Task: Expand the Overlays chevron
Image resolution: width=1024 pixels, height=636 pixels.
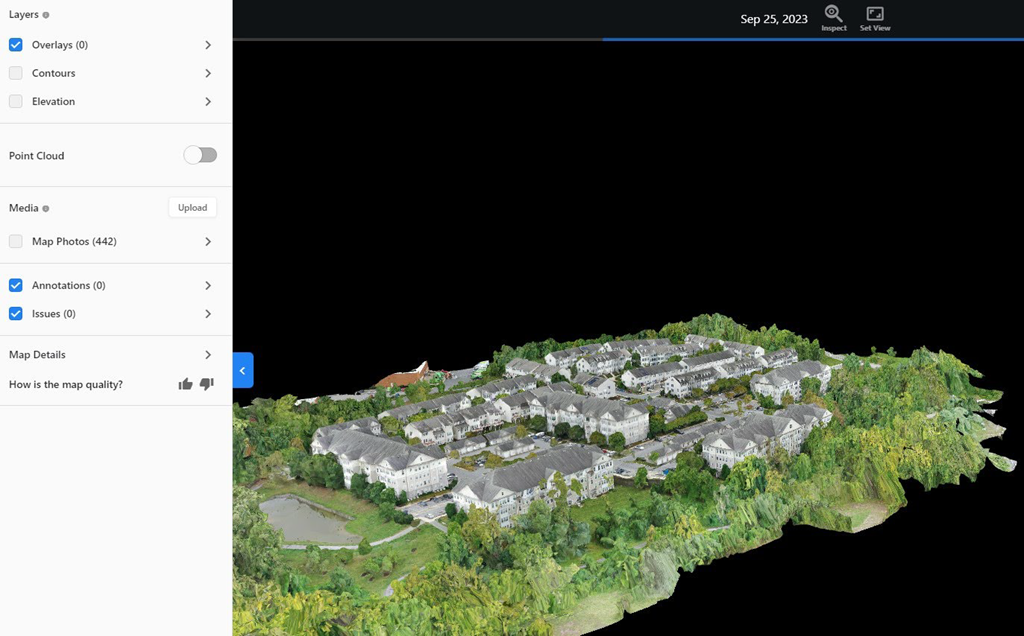Action: pos(208,45)
